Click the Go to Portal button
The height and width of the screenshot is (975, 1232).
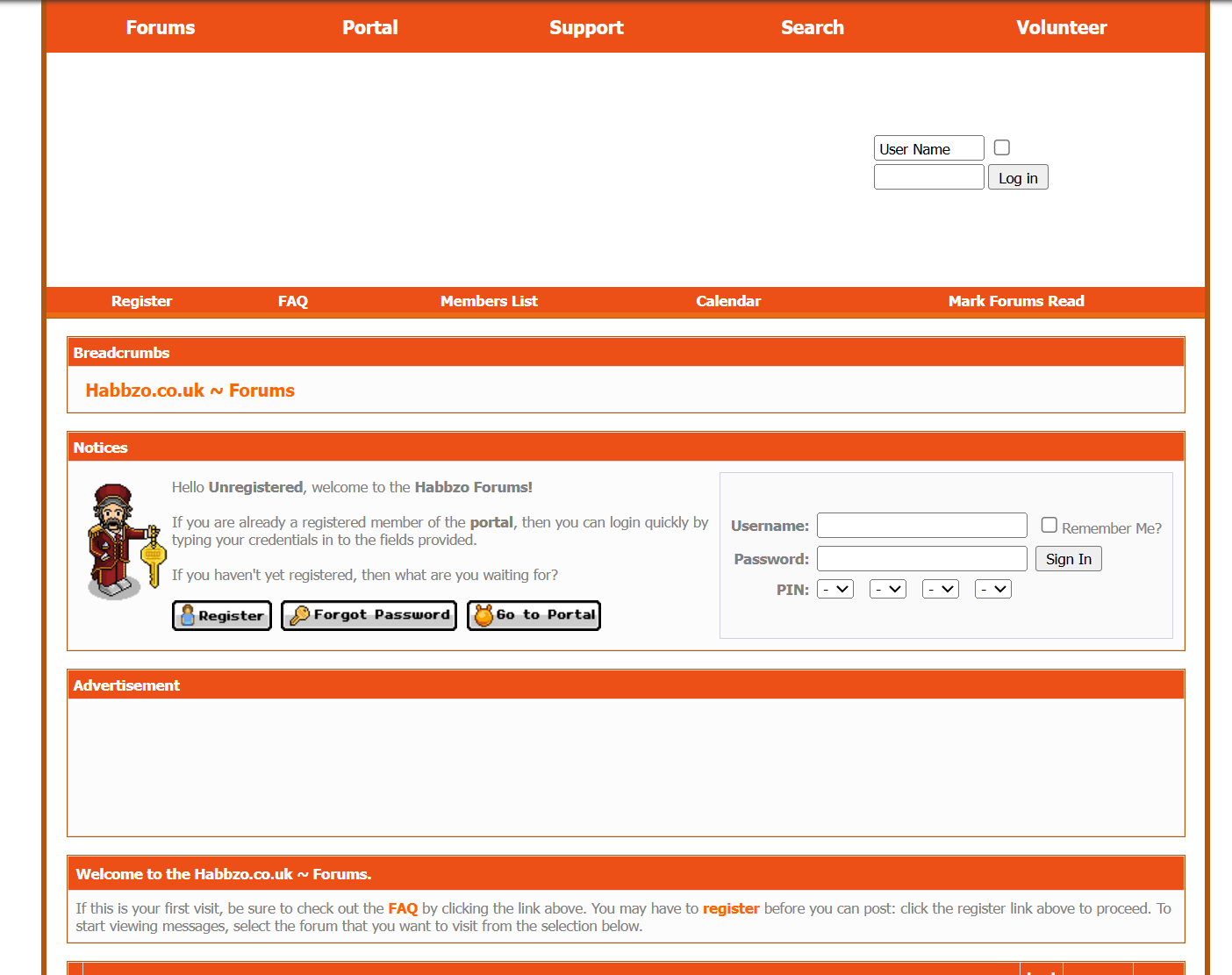coord(534,616)
